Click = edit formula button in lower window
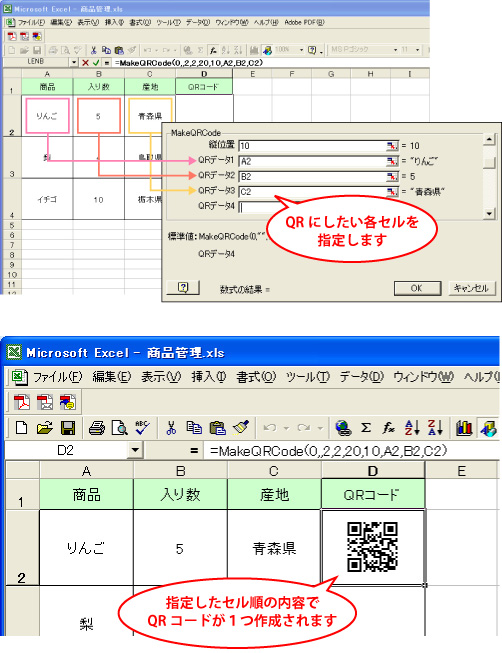The width and height of the screenshot is (502, 653). pos(194,450)
